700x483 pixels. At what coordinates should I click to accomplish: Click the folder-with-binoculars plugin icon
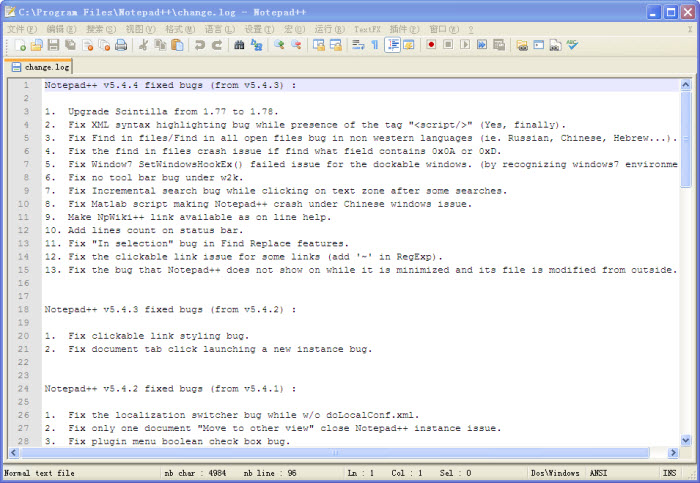522,45
